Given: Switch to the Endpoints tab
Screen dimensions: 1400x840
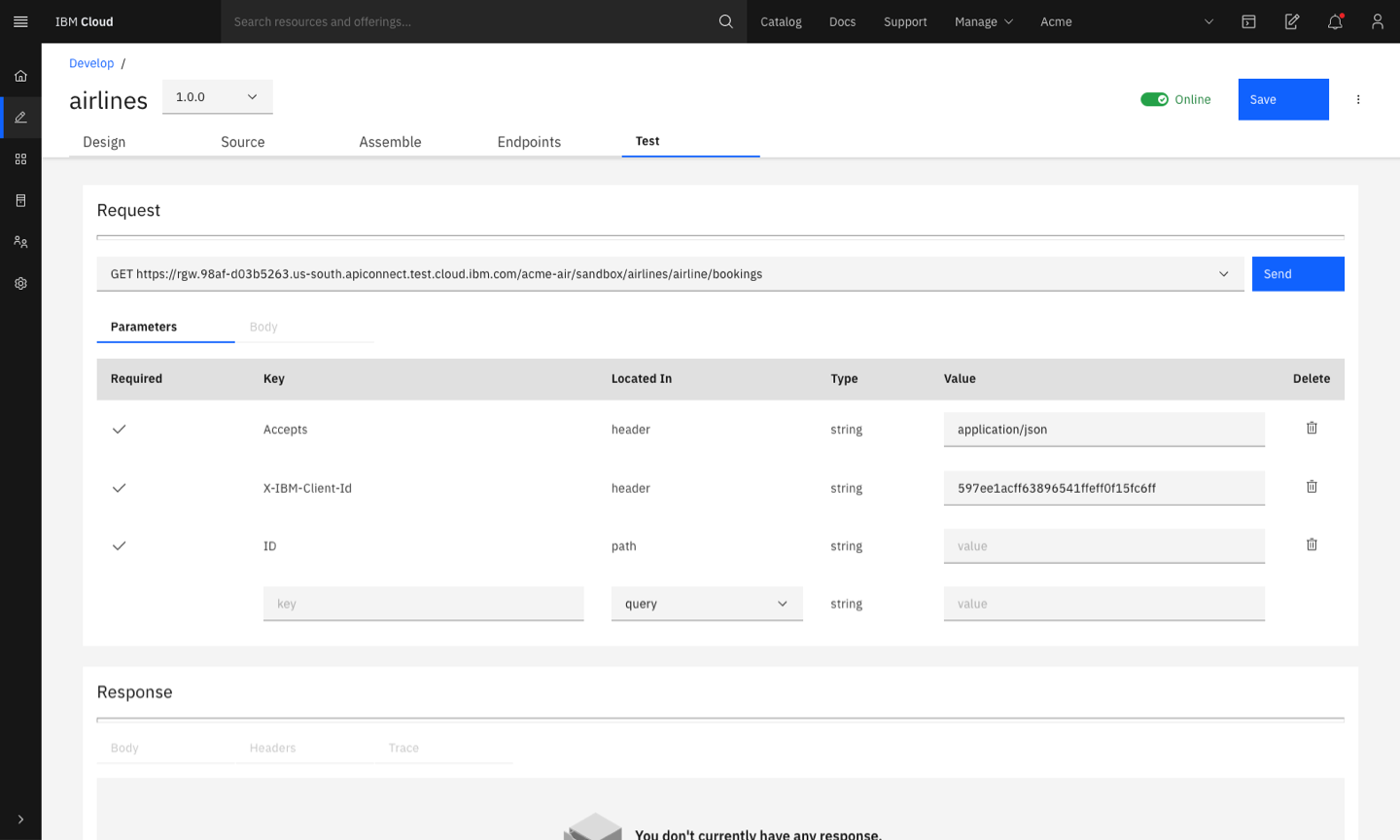Looking at the screenshot, I should (x=529, y=142).
